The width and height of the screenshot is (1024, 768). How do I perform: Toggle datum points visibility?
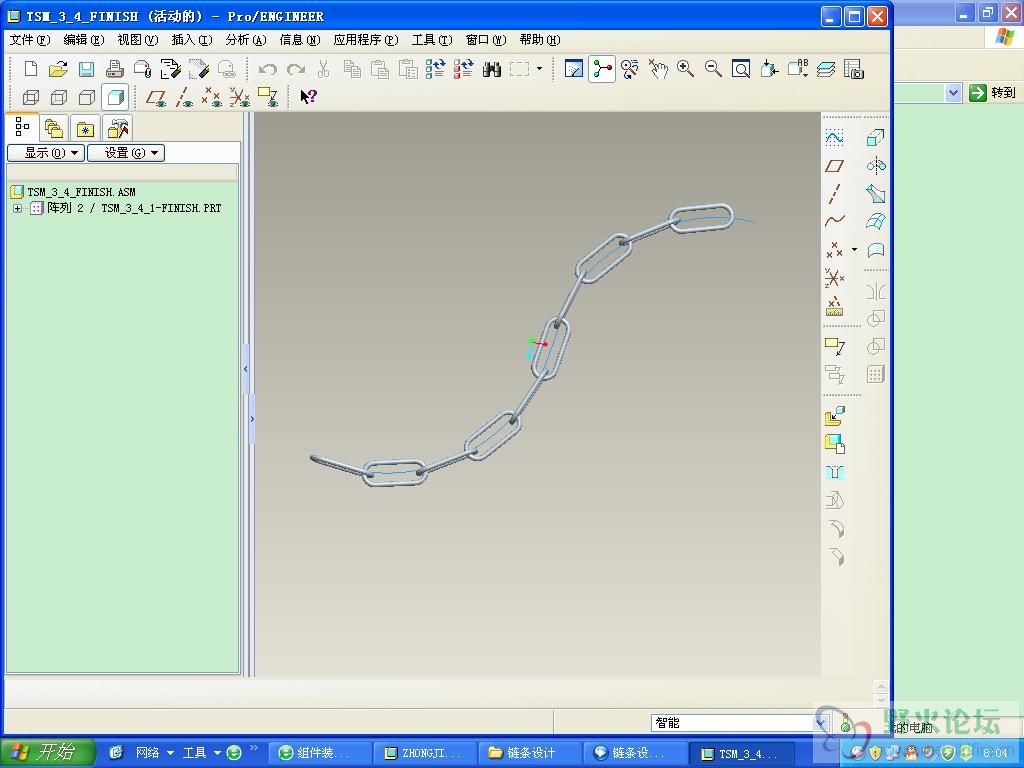click(x=212, y=97)
